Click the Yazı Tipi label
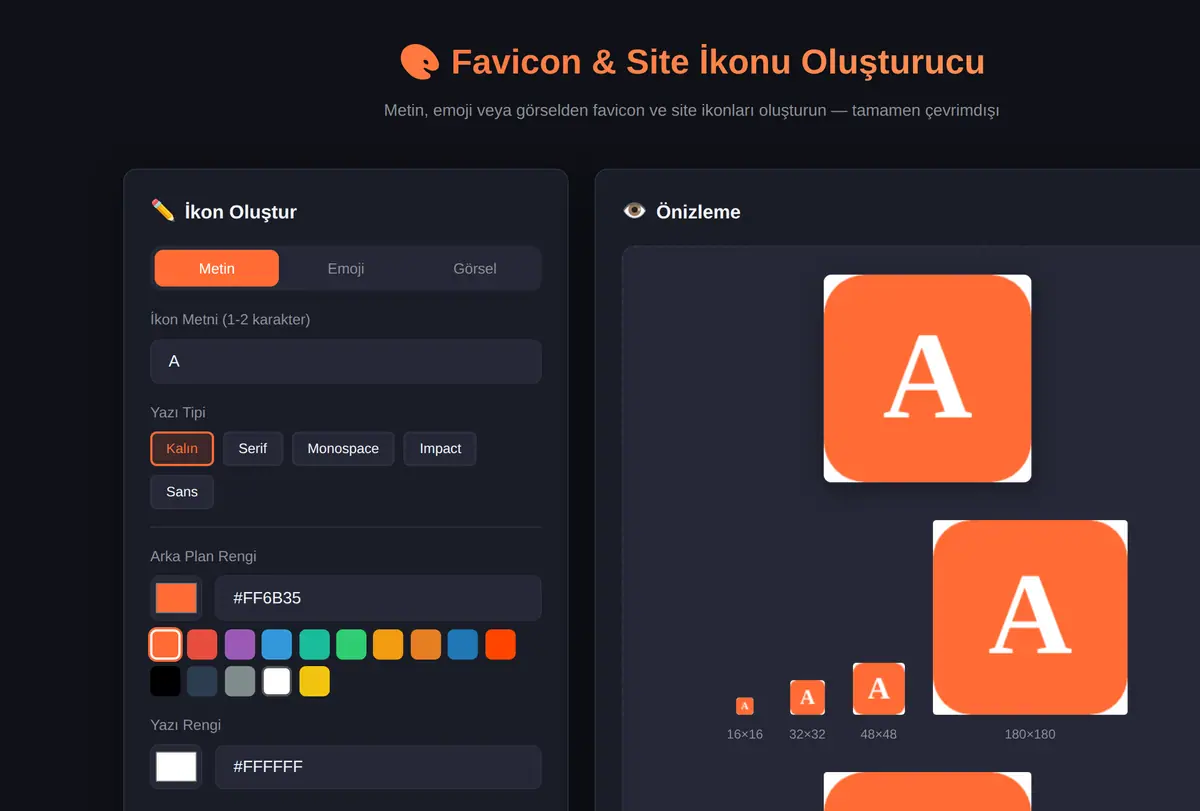The height and width of the screenshot is (811, 1200). (x=178, y=412)
